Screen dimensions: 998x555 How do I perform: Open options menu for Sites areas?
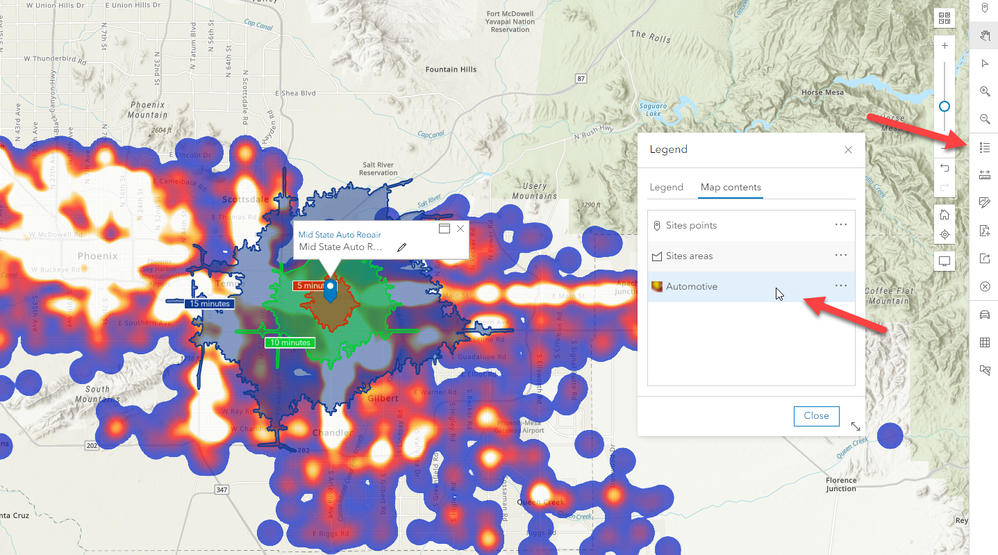coord(841,255)
